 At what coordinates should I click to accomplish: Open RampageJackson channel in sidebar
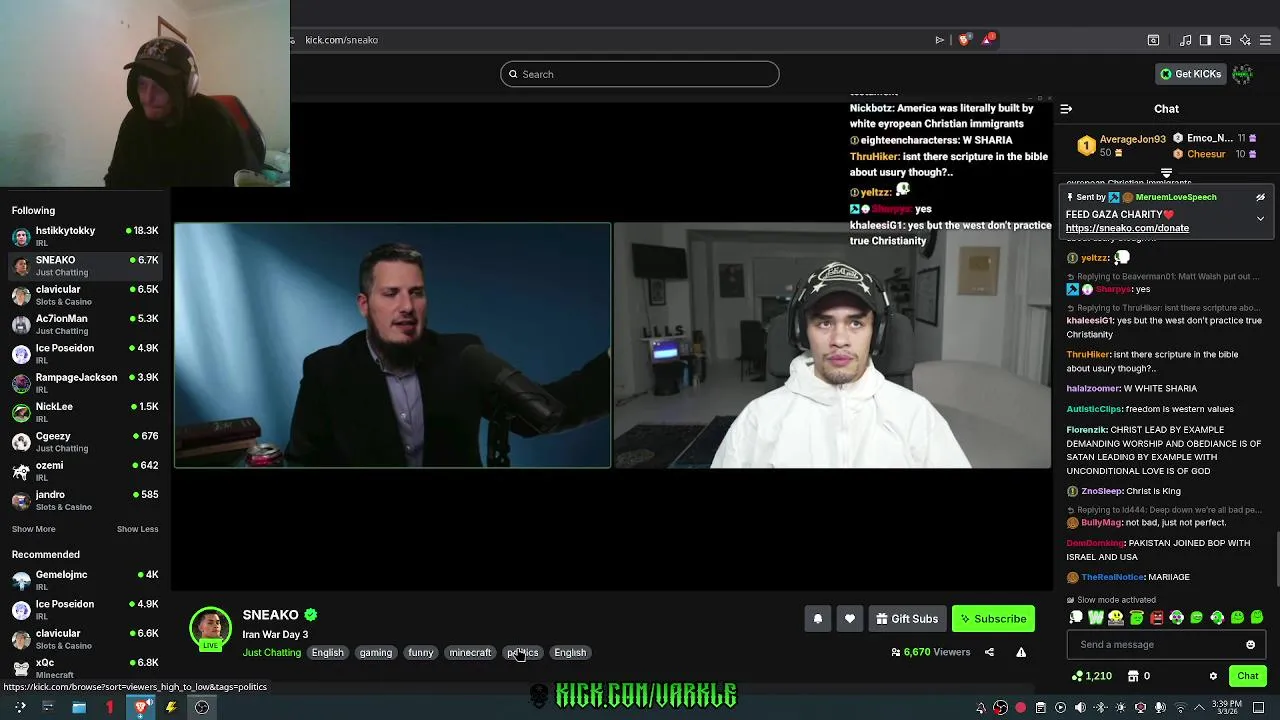[x=85, y=383]
